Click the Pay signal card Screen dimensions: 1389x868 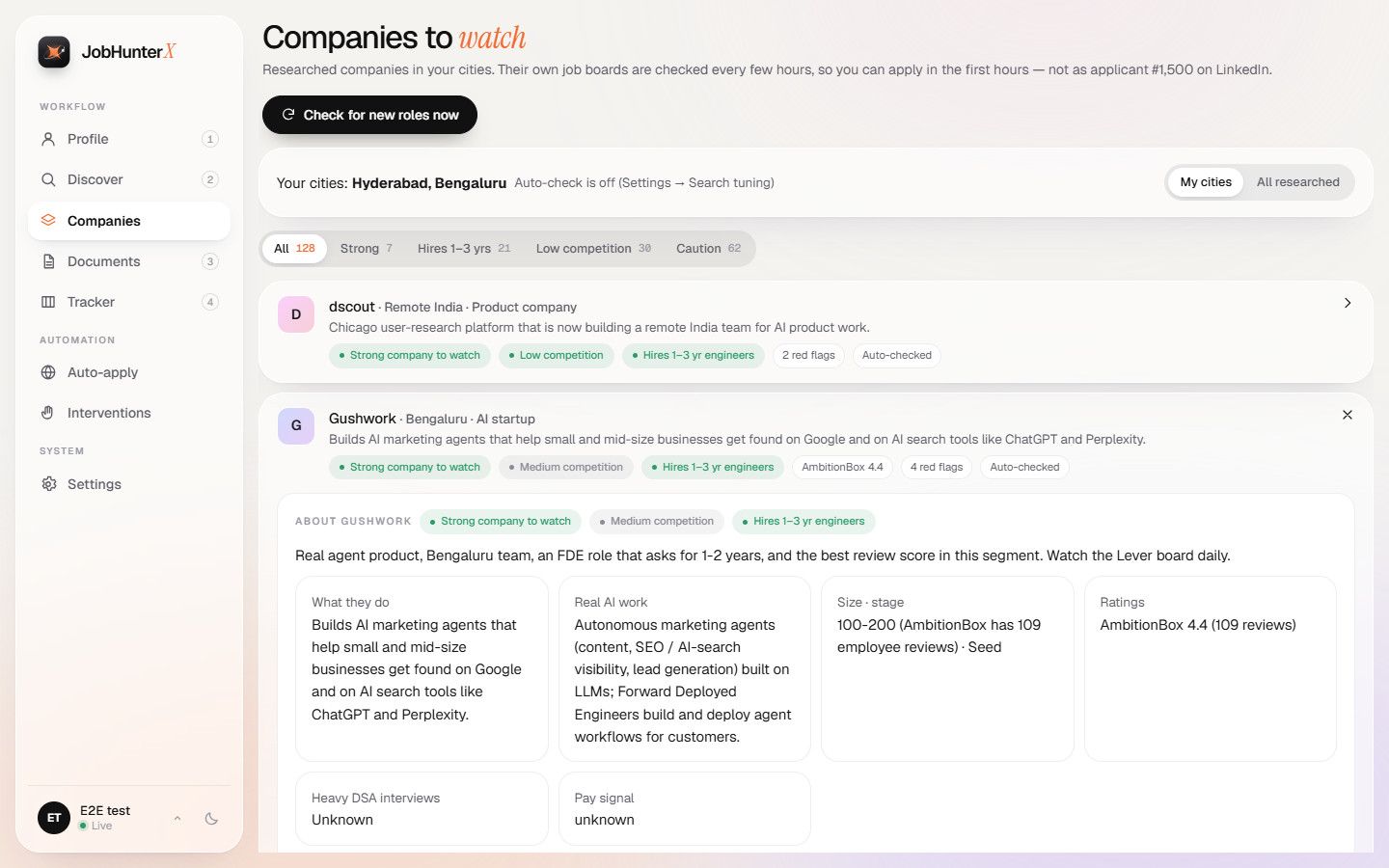pyautogui.click(x=685, y=808)
